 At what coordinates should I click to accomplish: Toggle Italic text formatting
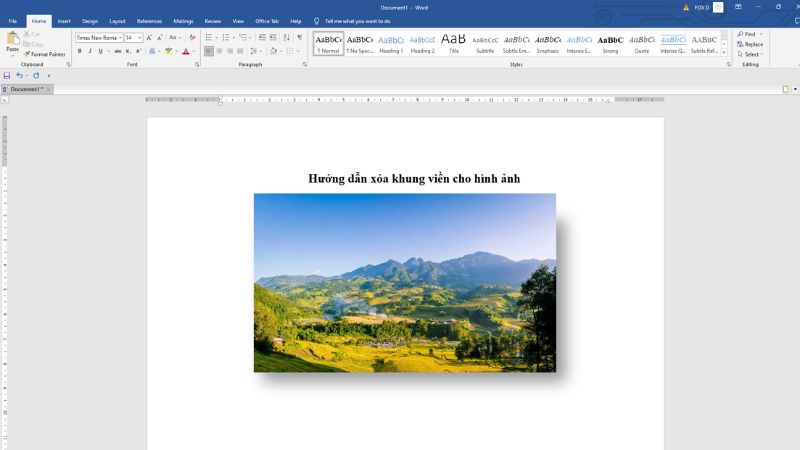click(90, 51)
